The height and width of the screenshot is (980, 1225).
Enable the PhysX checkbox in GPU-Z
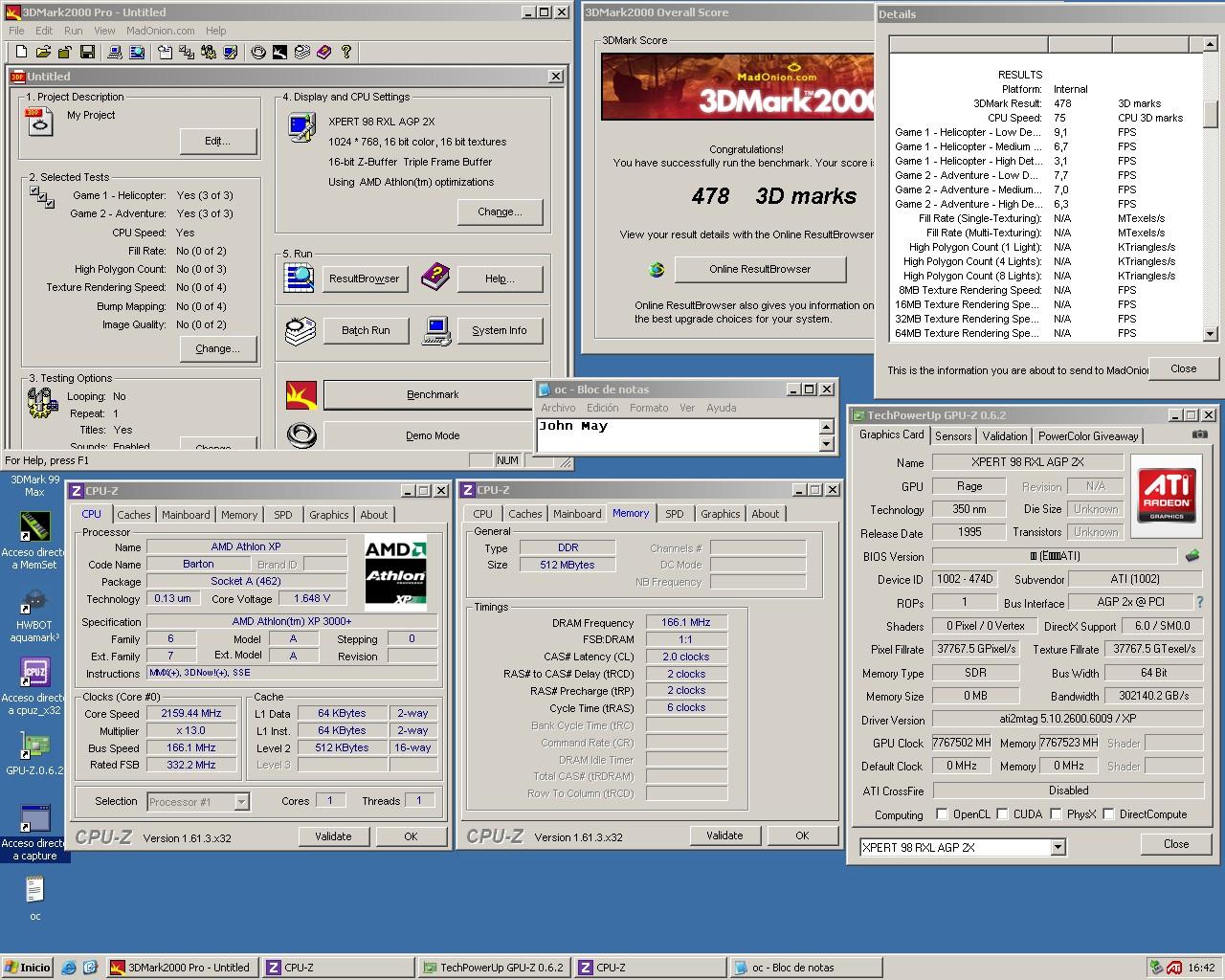(x=1056, y=814)
